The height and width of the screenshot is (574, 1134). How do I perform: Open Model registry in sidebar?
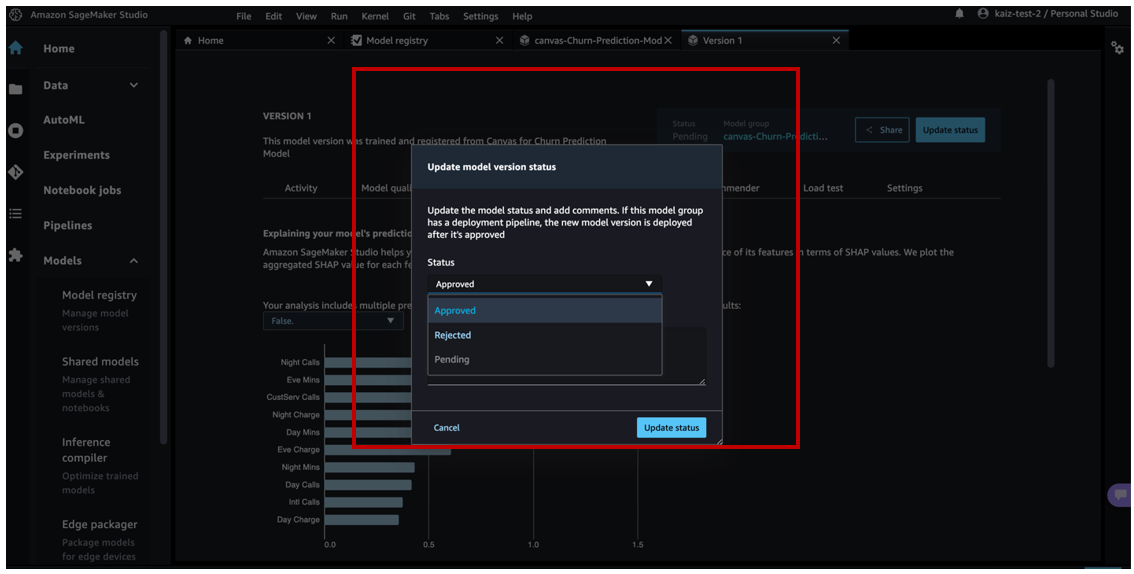click(x=99, y=295)
